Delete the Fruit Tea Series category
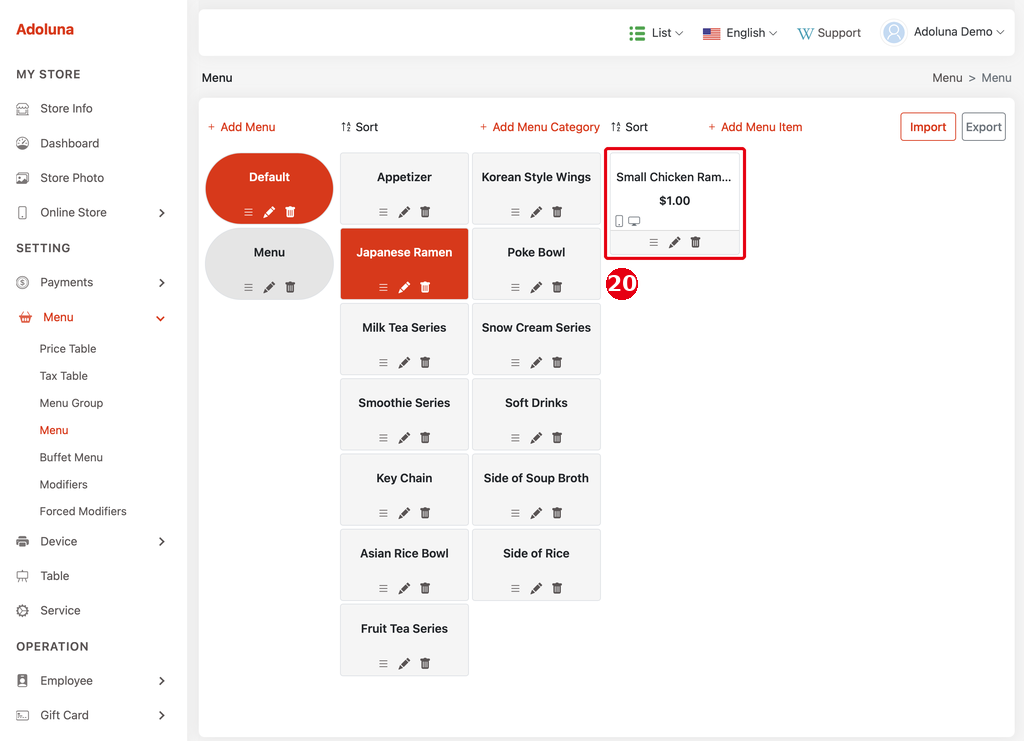Viewport: 1024px width, 741px height. coord(425,663)
